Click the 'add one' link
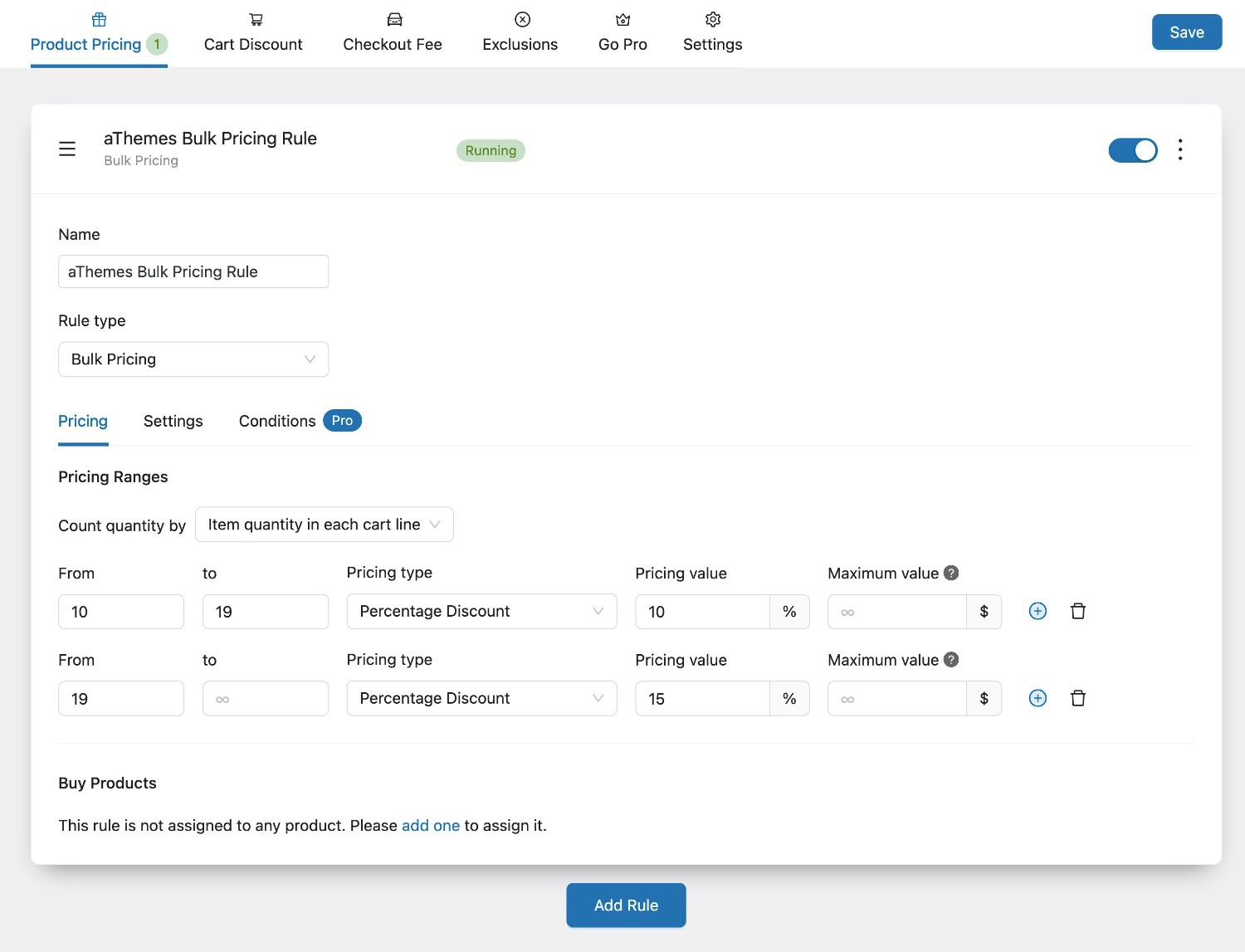The image size is (1245, 952). click(x=431, y=825)
